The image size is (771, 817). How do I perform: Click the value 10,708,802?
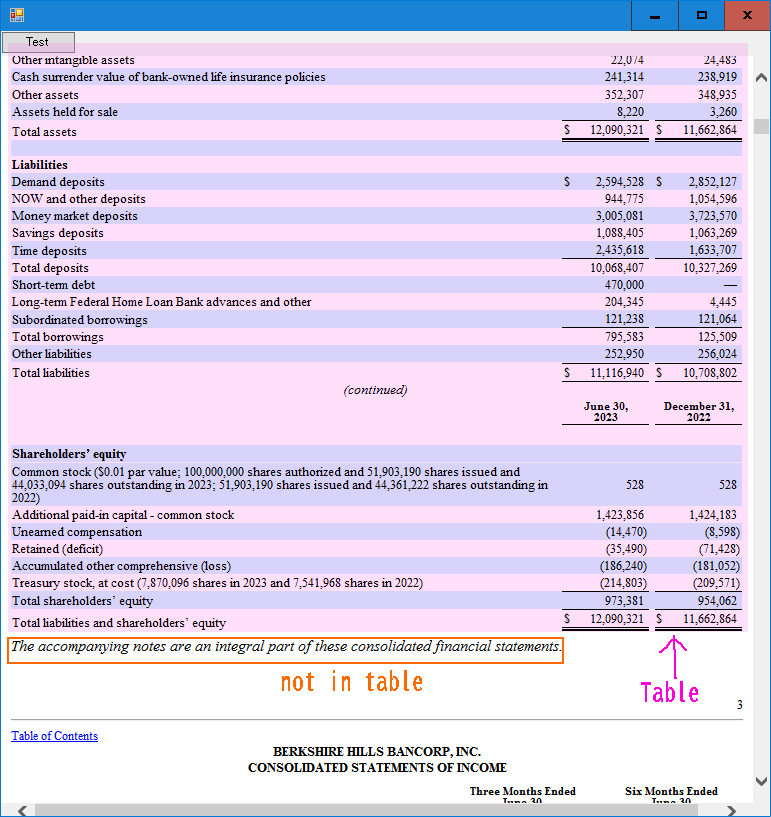(710, 373)
